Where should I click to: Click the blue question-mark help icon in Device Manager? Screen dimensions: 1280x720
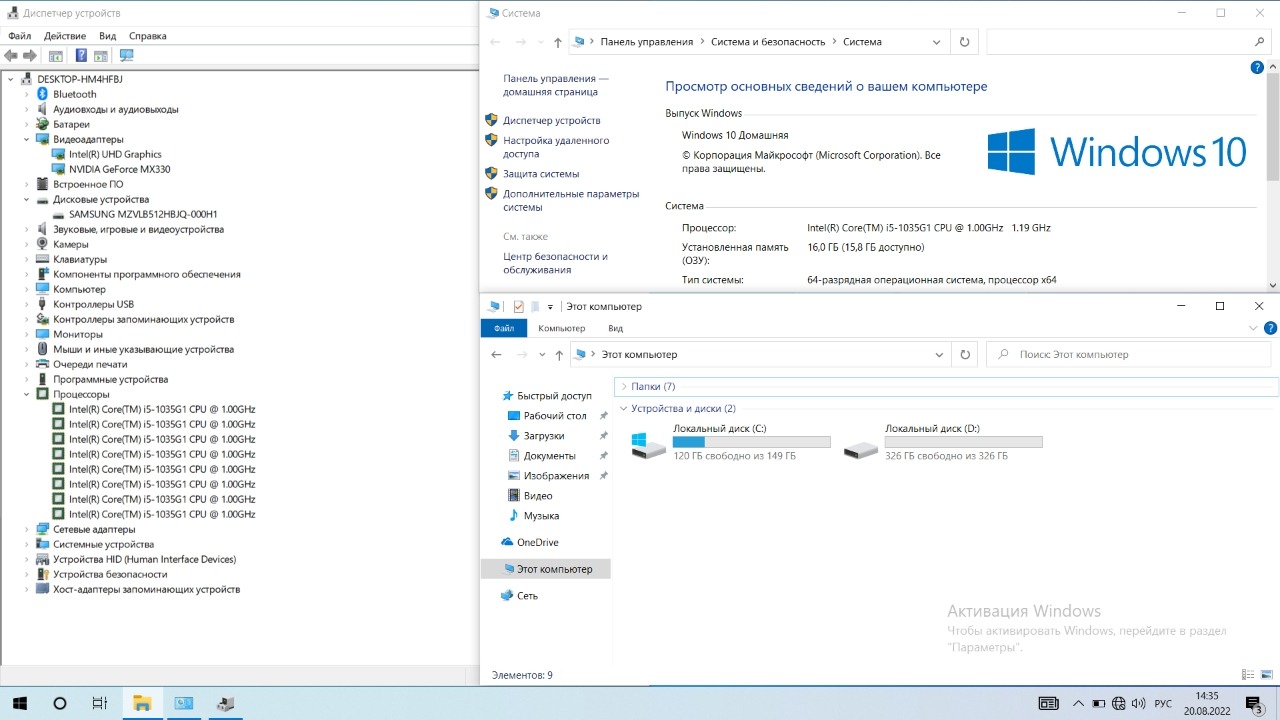coord(82,56)
